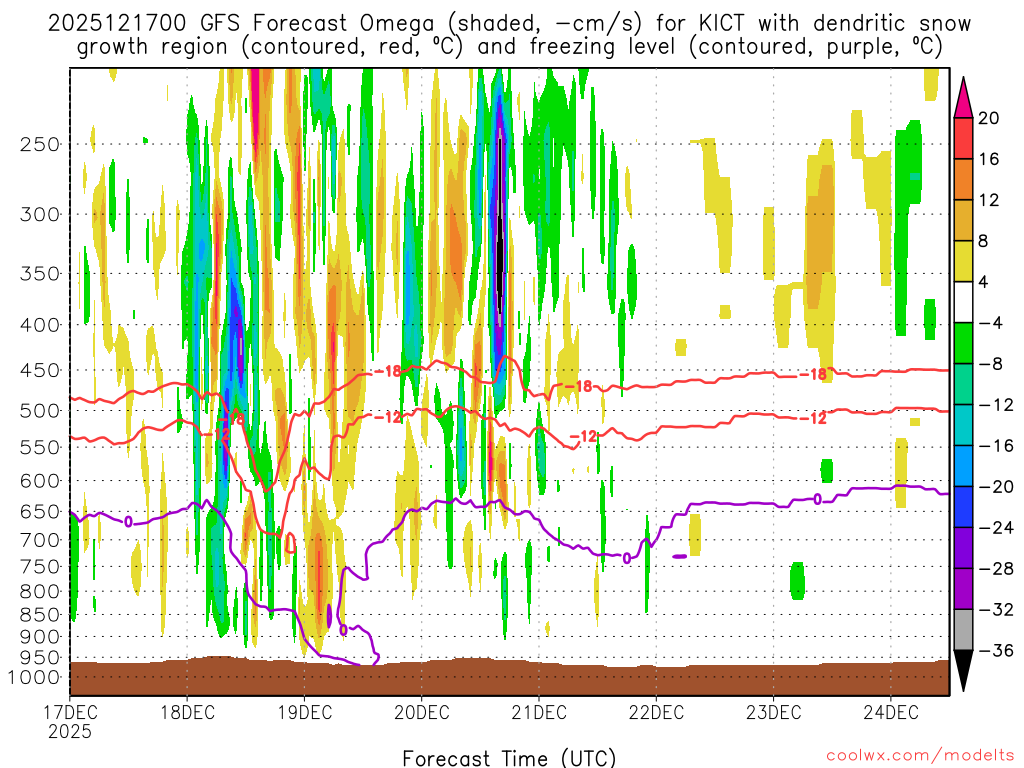The image size is (1024, 768).
Task: Click the '550' pressure level label
Action: pos(39,447)
